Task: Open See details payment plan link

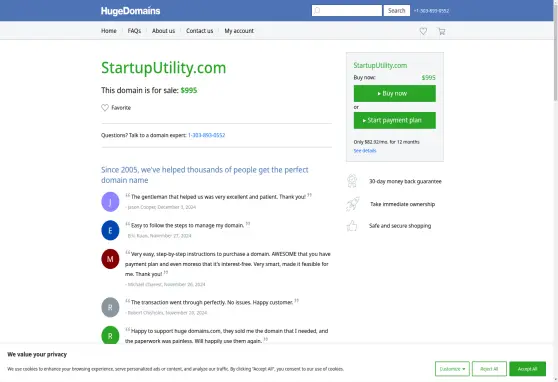Action: 365,151
